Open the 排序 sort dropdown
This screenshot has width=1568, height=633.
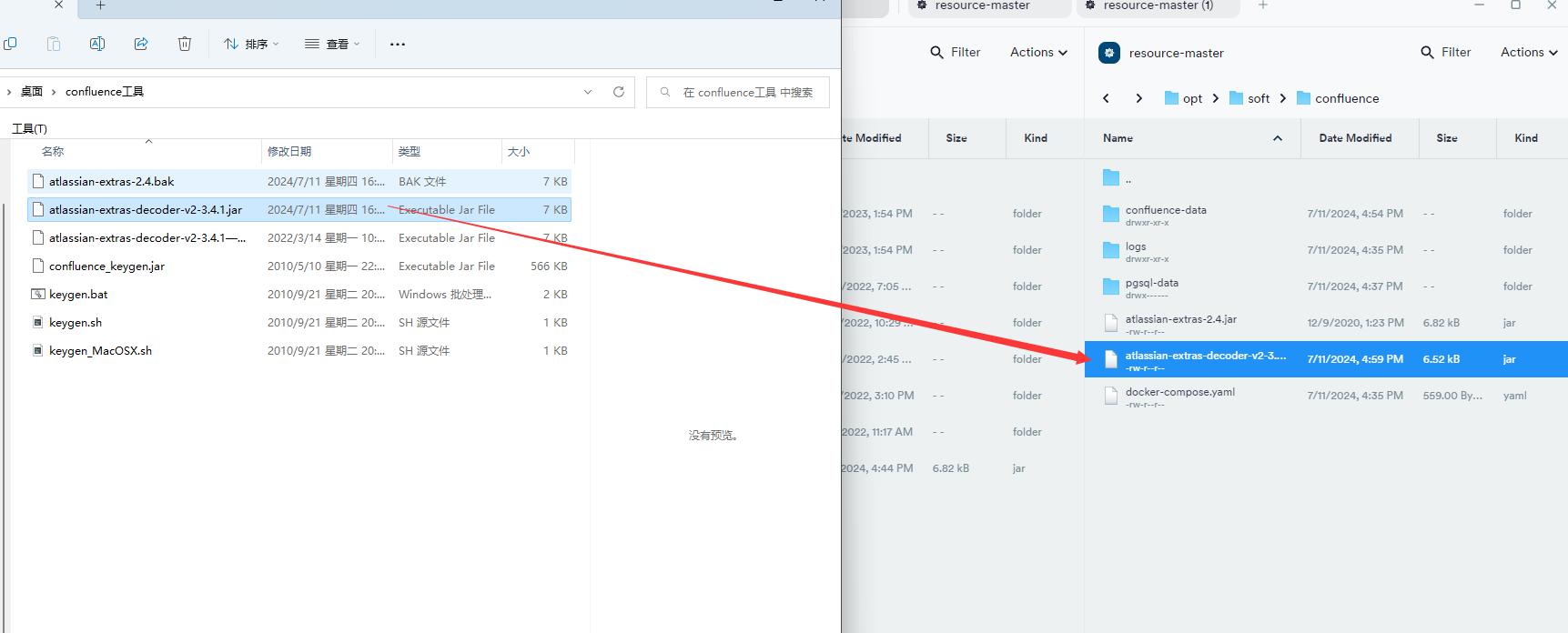tap(252, 44)
